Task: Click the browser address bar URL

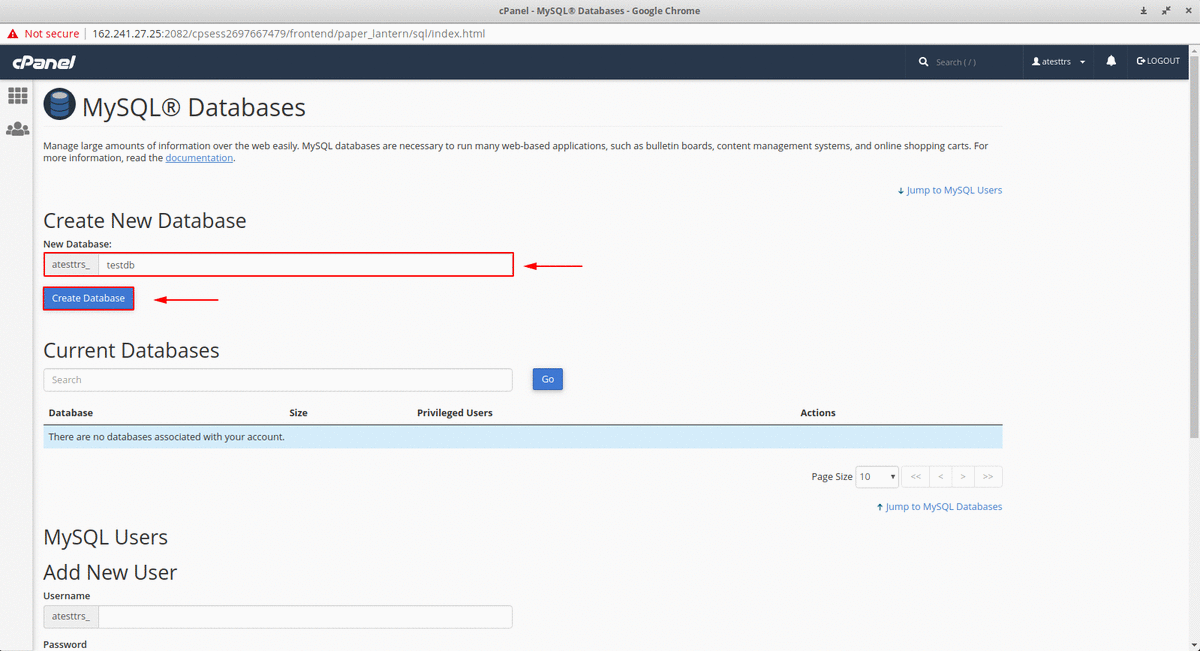Action: (x=288, y=33)
